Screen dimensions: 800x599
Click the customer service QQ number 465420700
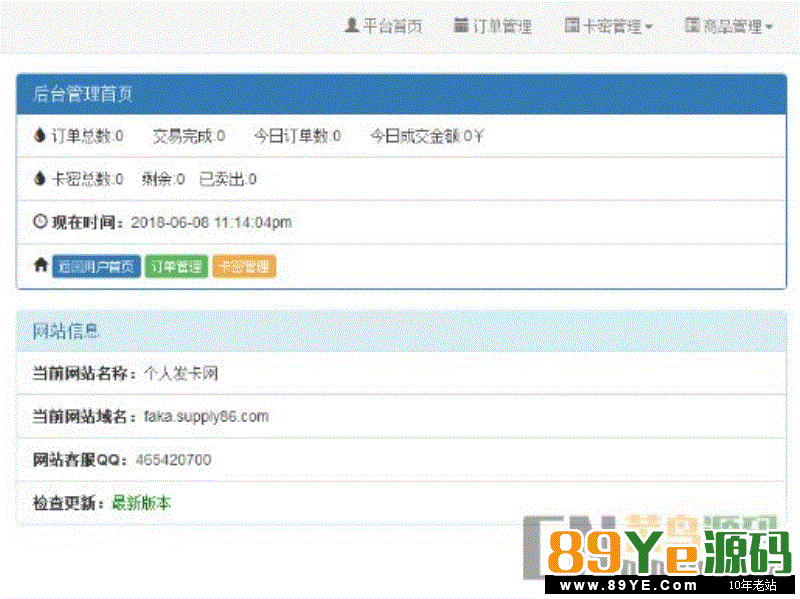[173, 460]
